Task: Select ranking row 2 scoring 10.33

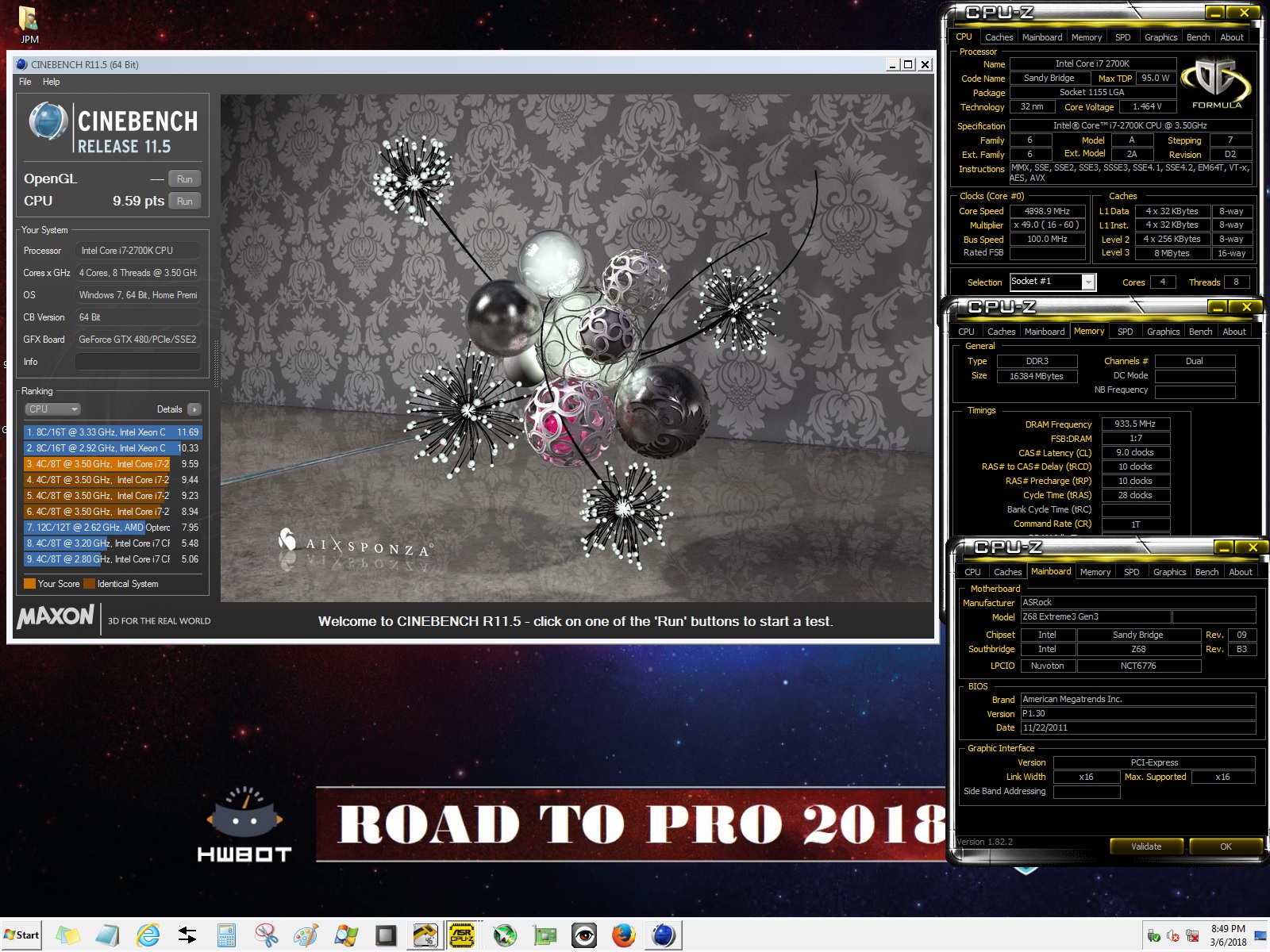Action: pyautogui.click(x=113, y=448)
